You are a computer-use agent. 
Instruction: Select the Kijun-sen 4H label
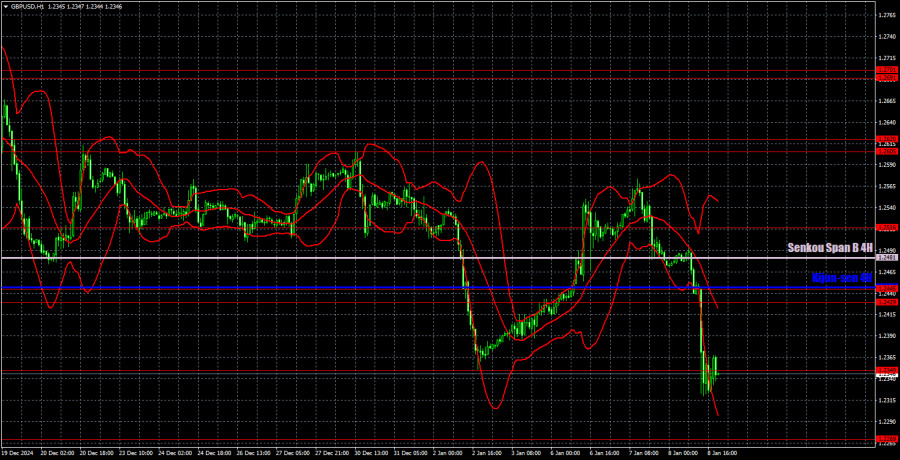[x=843, y=278]
